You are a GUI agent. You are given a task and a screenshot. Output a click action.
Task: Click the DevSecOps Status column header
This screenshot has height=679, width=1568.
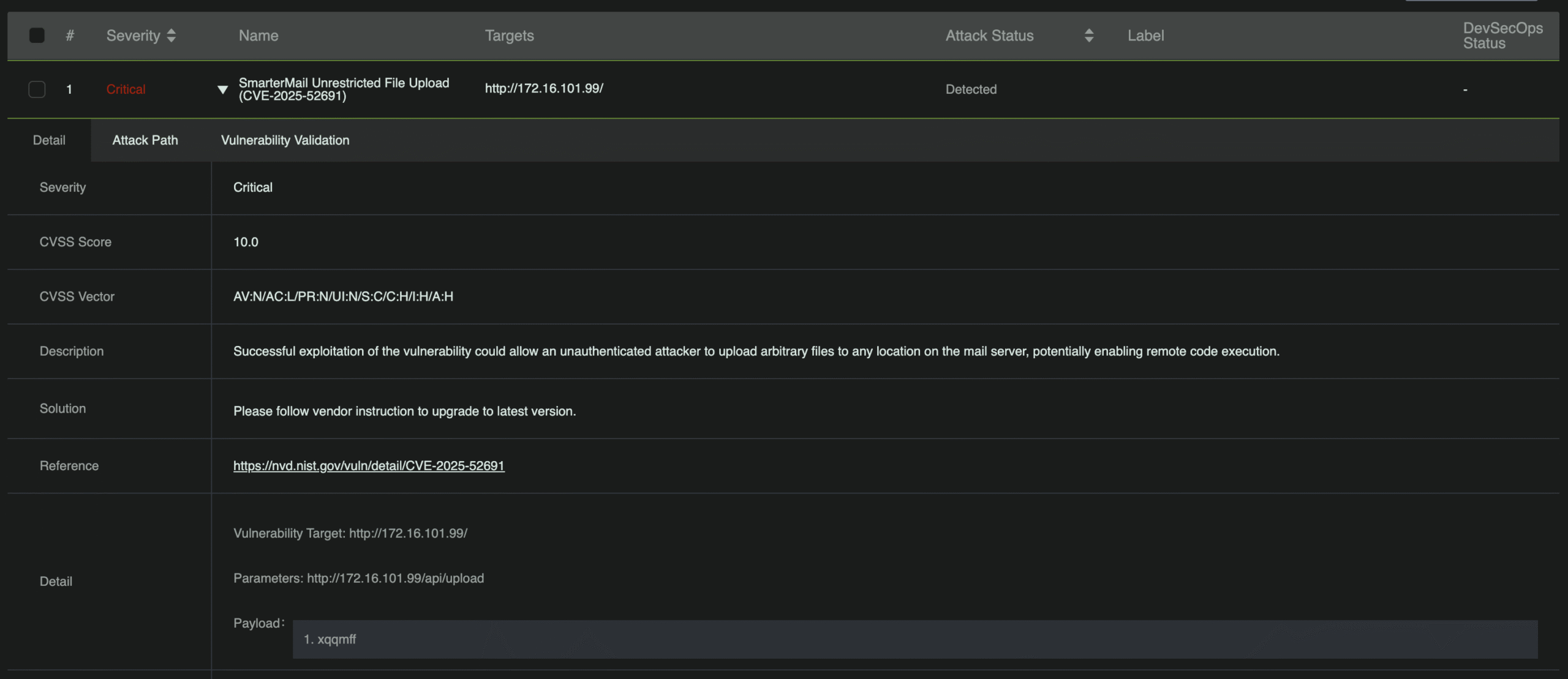coord(1502,36)
